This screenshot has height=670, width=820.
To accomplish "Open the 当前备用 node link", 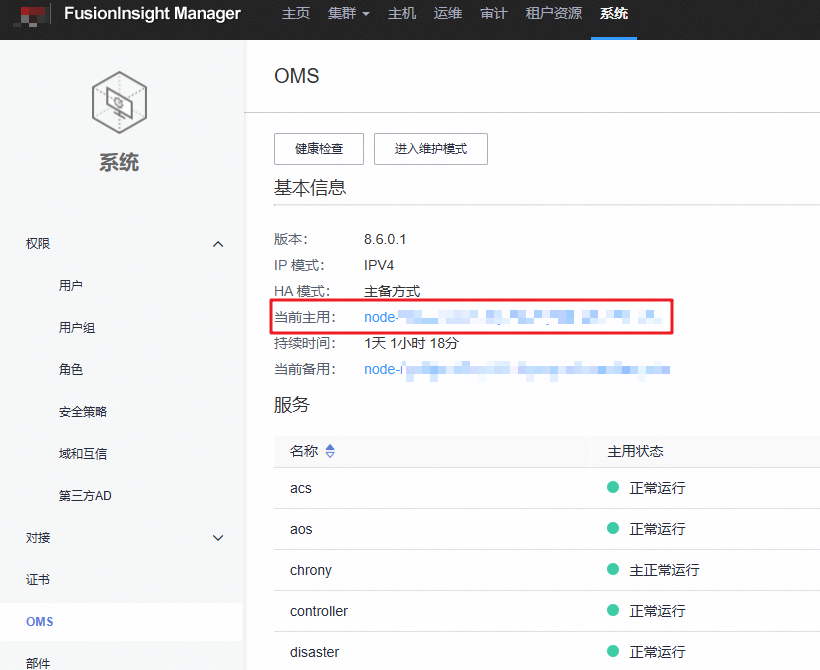I will [517, 369].
